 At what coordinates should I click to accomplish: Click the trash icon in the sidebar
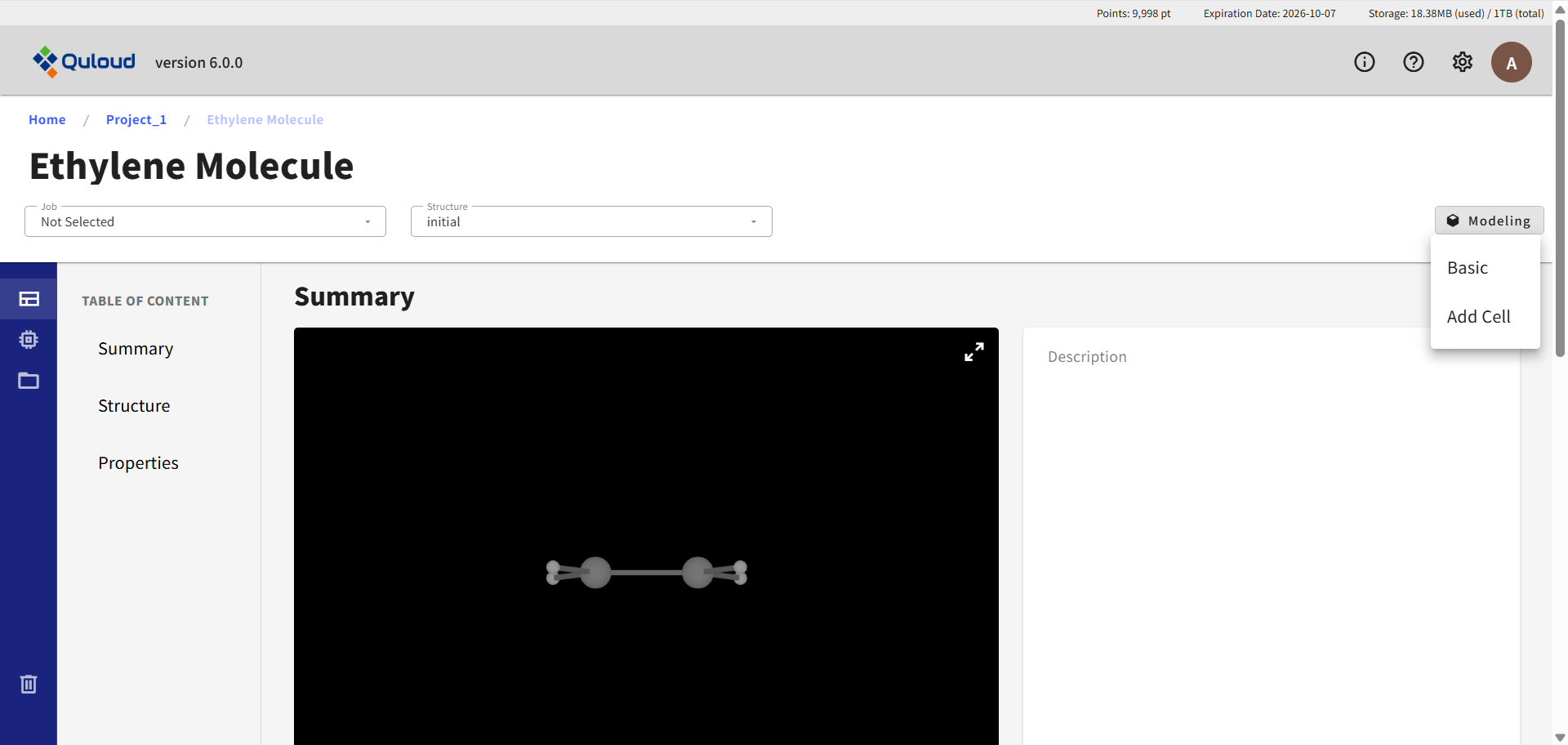(29, 685)
